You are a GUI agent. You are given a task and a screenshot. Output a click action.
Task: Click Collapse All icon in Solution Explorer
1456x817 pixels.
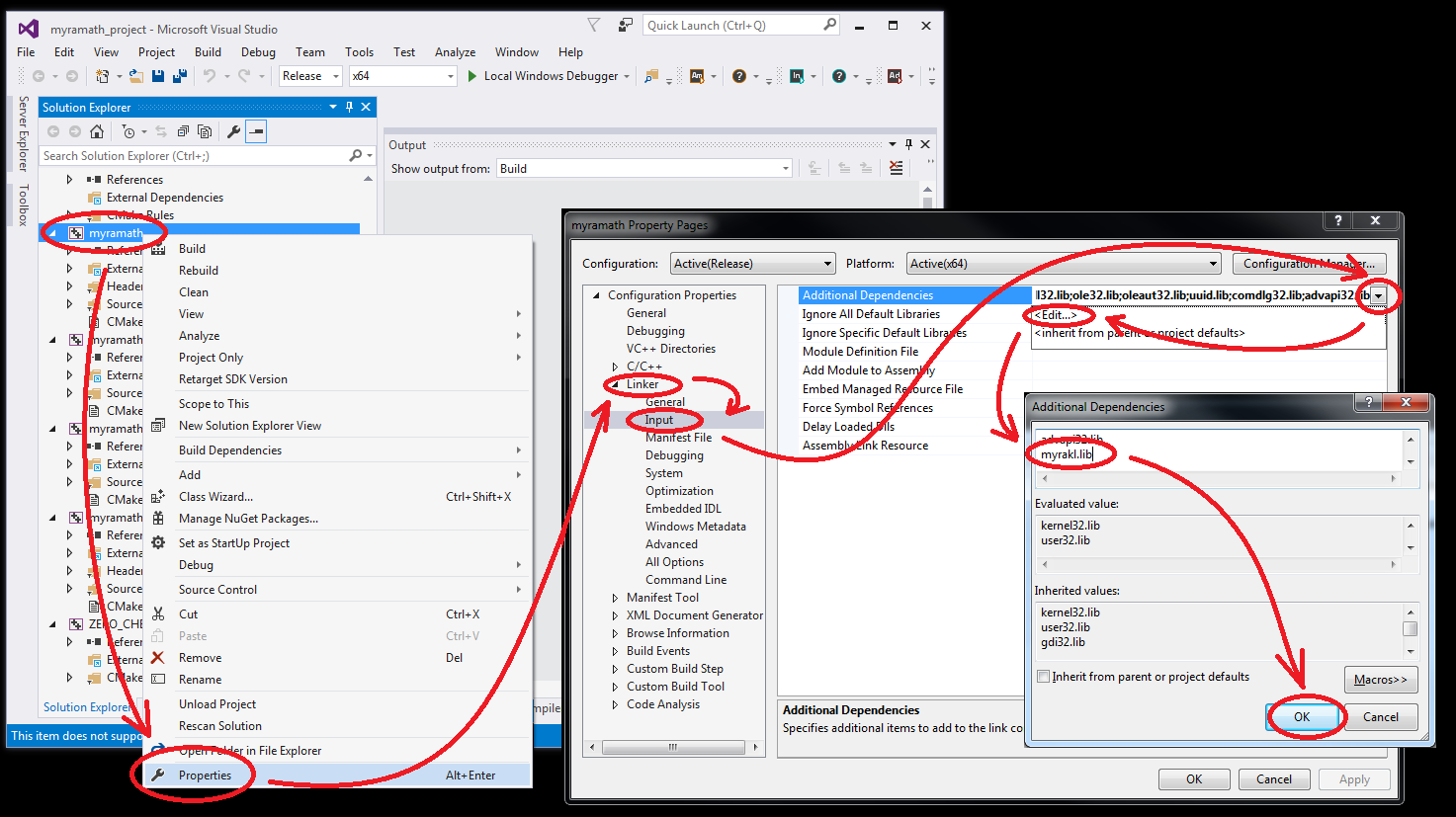(183, 131)
